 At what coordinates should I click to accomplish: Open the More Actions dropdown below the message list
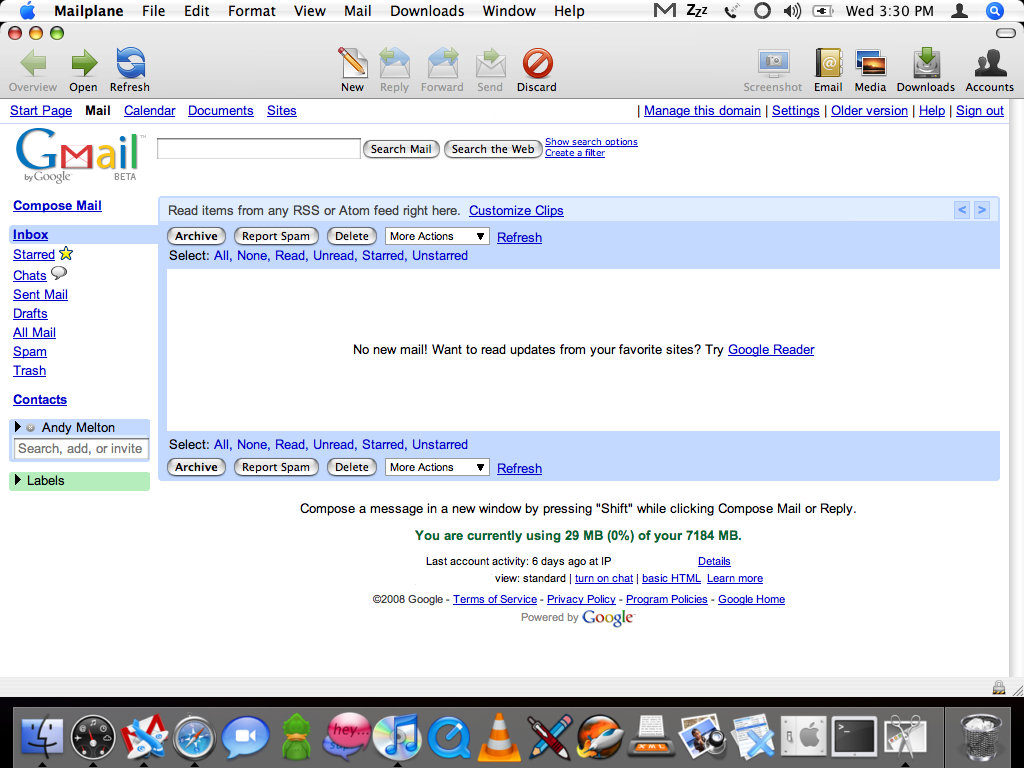click(437, 468)
